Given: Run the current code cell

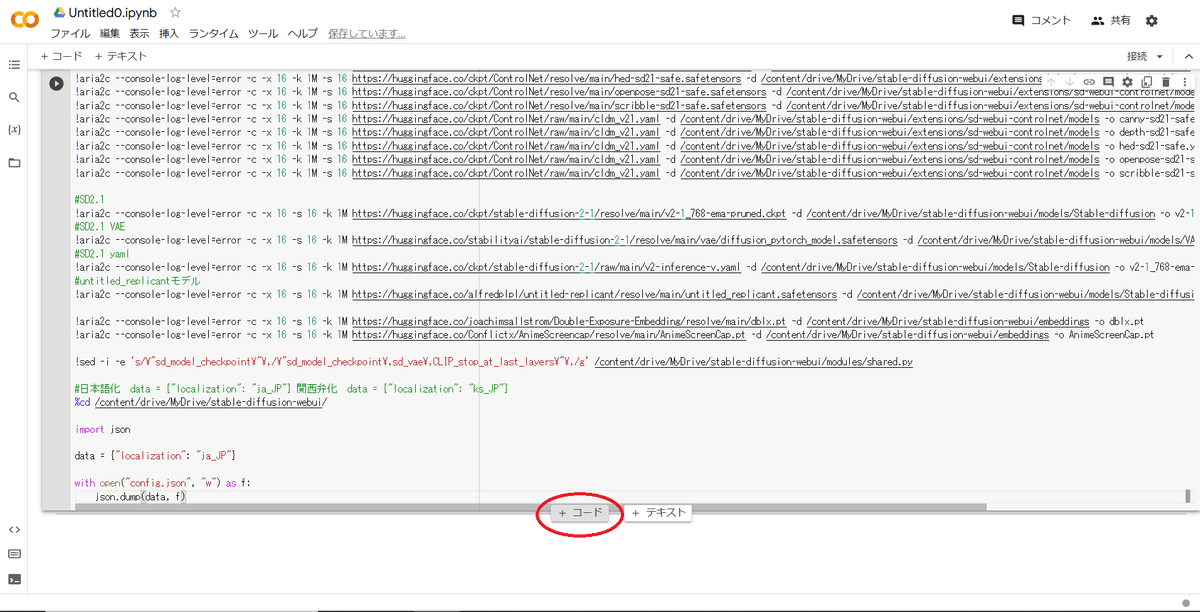Looking at the screenshot, I should click(x=57, y=83).
